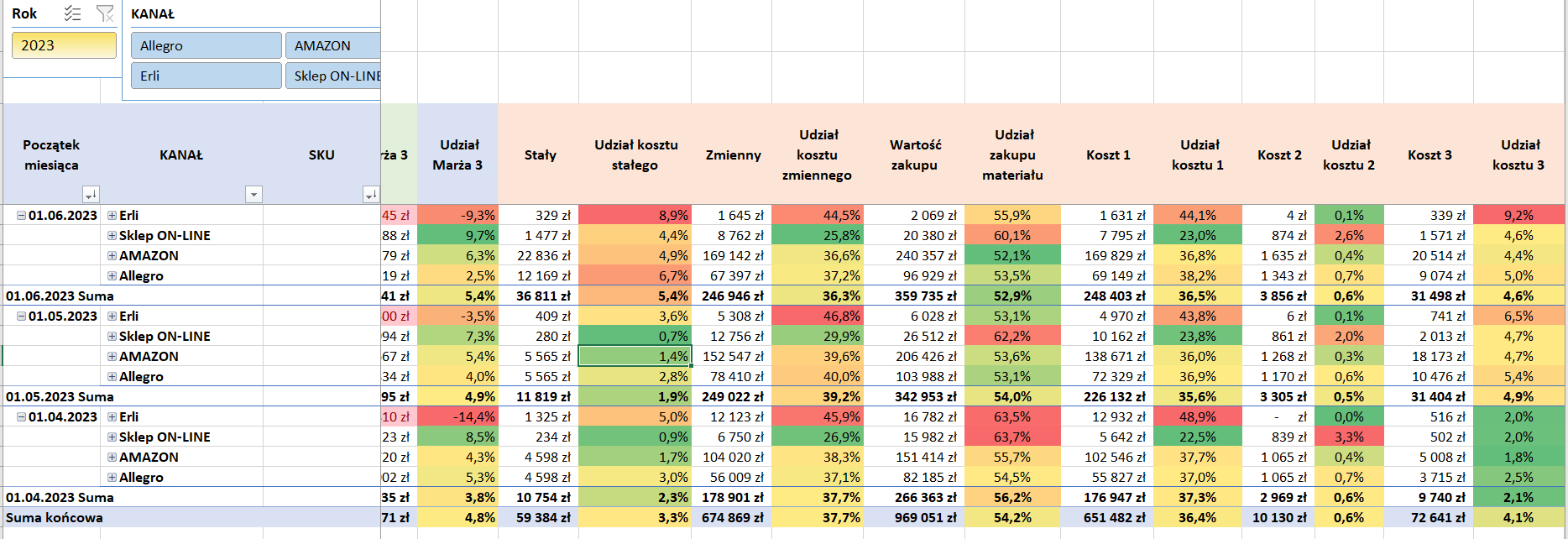Click the Udział Marża 3 column header

(457, 154)
